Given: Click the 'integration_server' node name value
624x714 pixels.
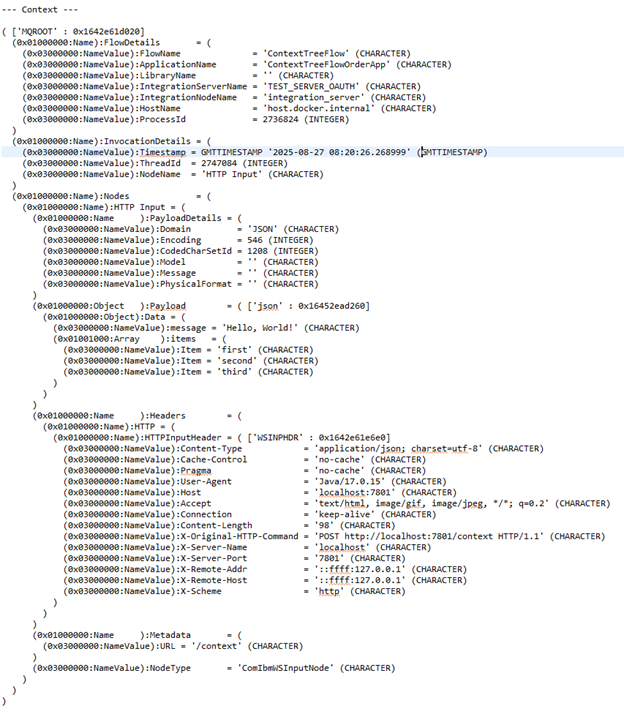Looking at the screenshot, I should (314, 97).
